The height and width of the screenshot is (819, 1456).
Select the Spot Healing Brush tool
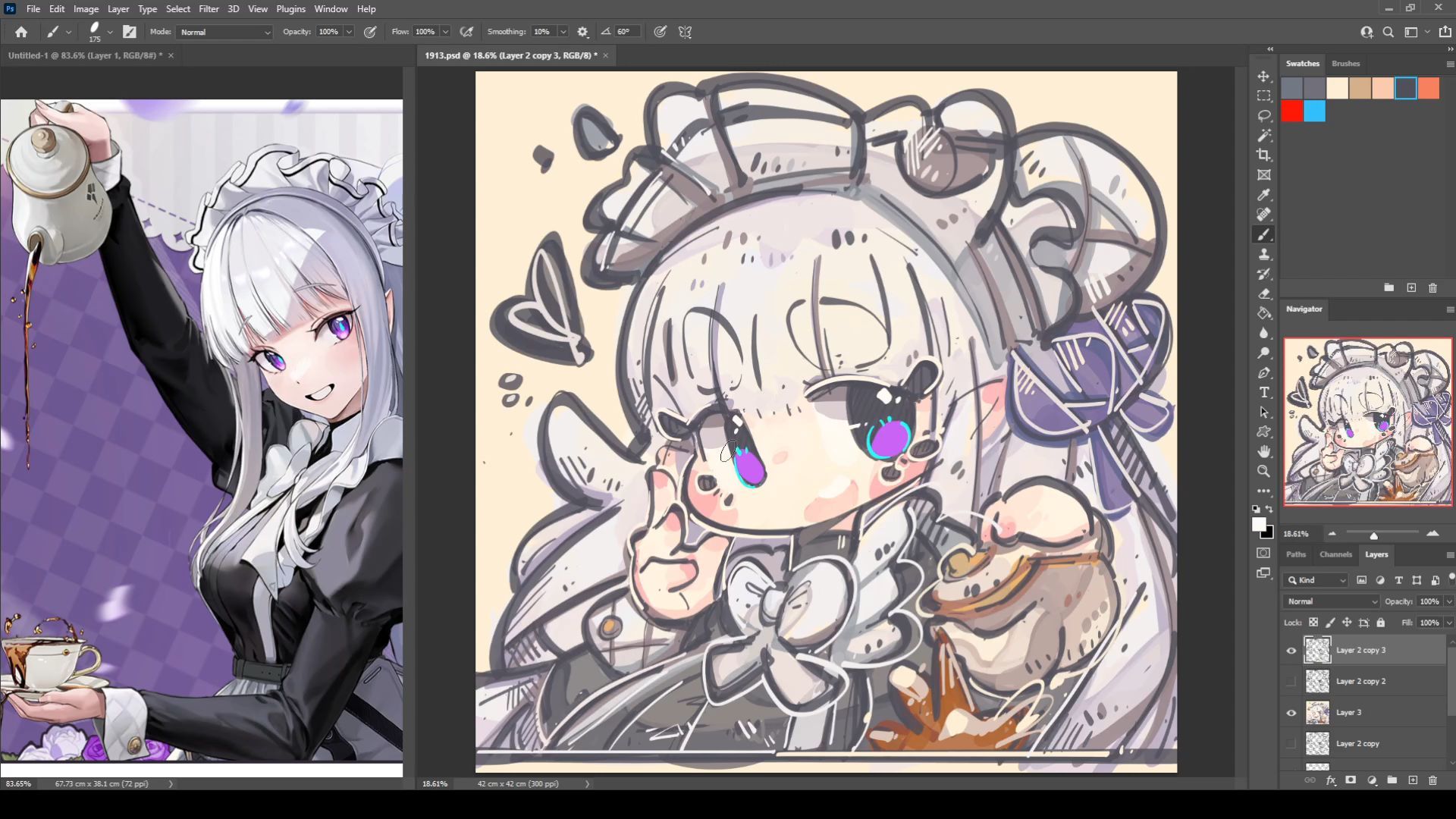[1263, 215]
